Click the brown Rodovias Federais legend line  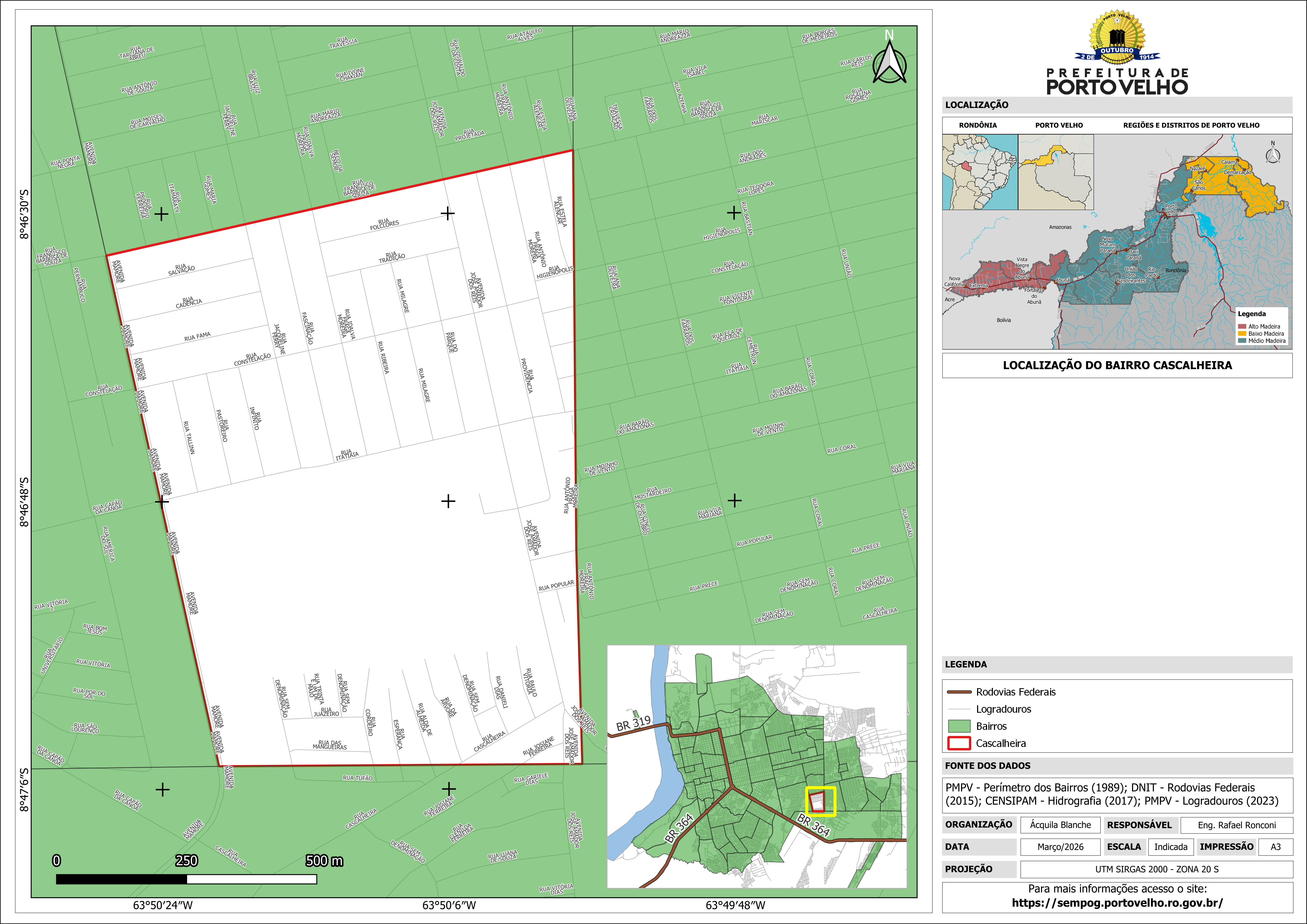tap(959, 692)
